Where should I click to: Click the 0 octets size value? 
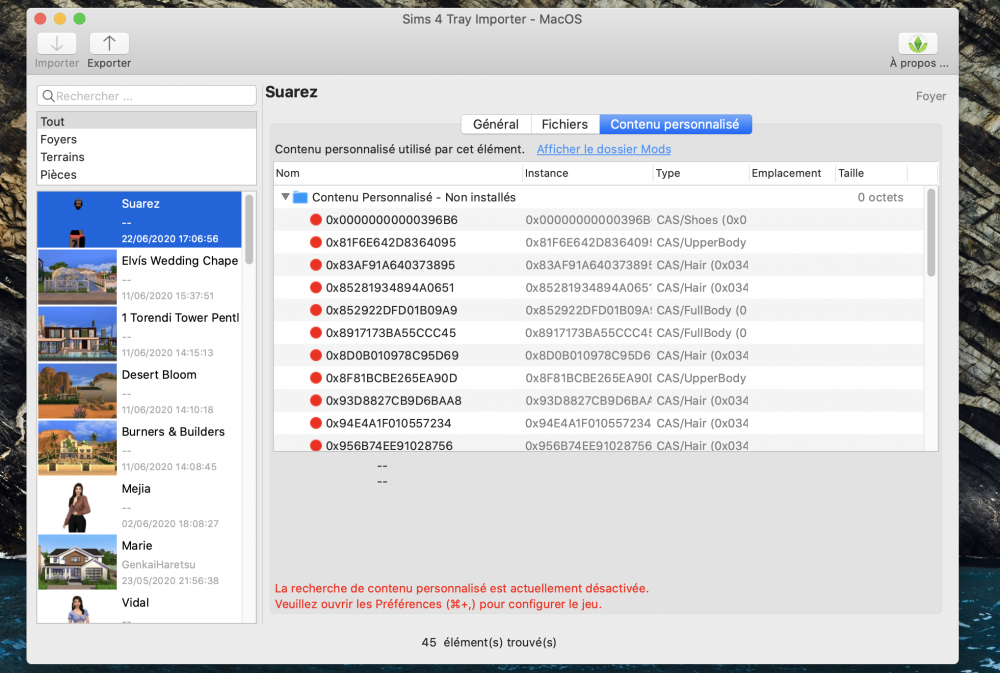pos(880,197)
